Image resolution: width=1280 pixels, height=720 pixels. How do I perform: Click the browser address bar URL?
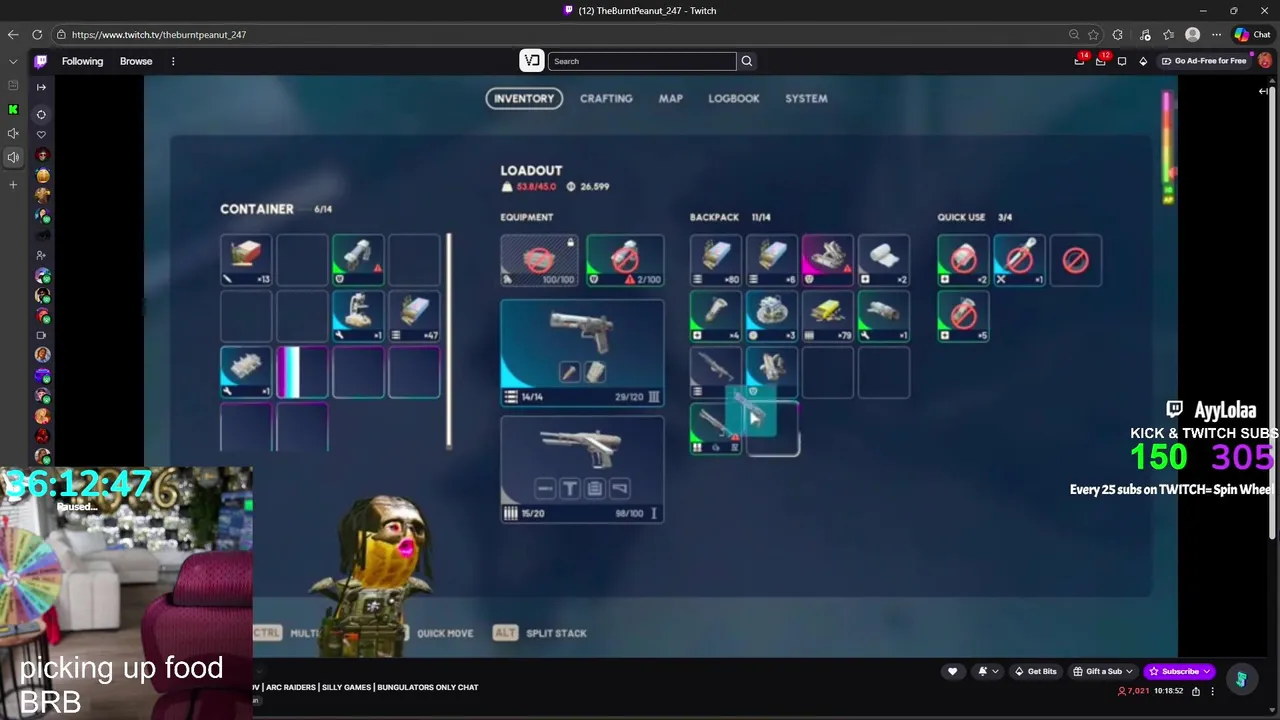tap(159, 34)
